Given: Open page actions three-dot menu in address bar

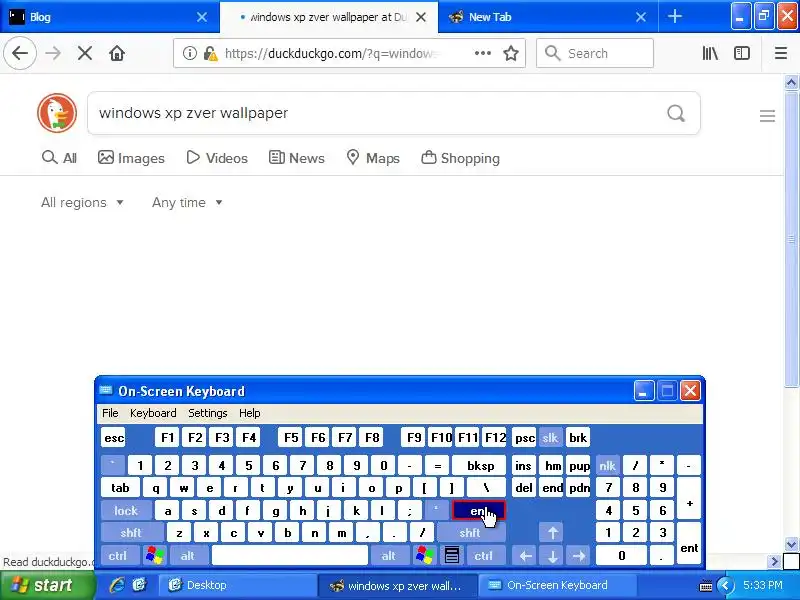Looking at the screenshot, I should click(x=482, y=53).
